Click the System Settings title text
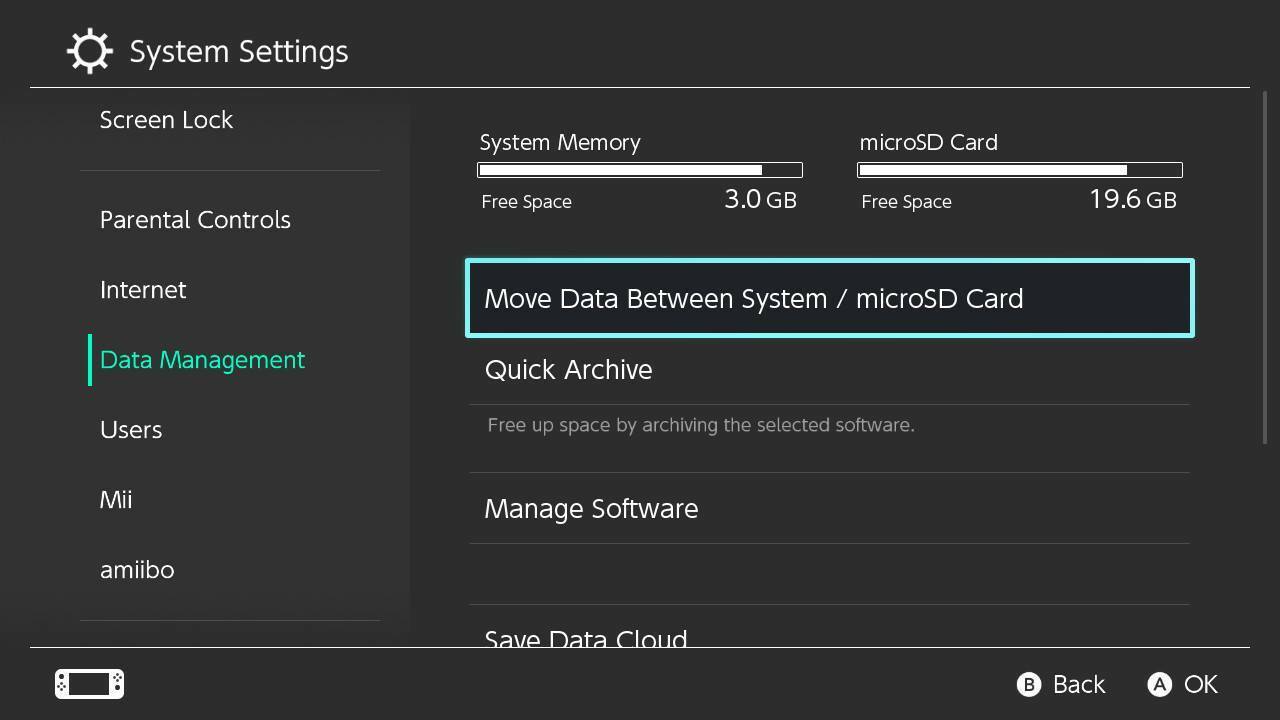Viewport: 1280px width, 720px height. tap(239, 52)
